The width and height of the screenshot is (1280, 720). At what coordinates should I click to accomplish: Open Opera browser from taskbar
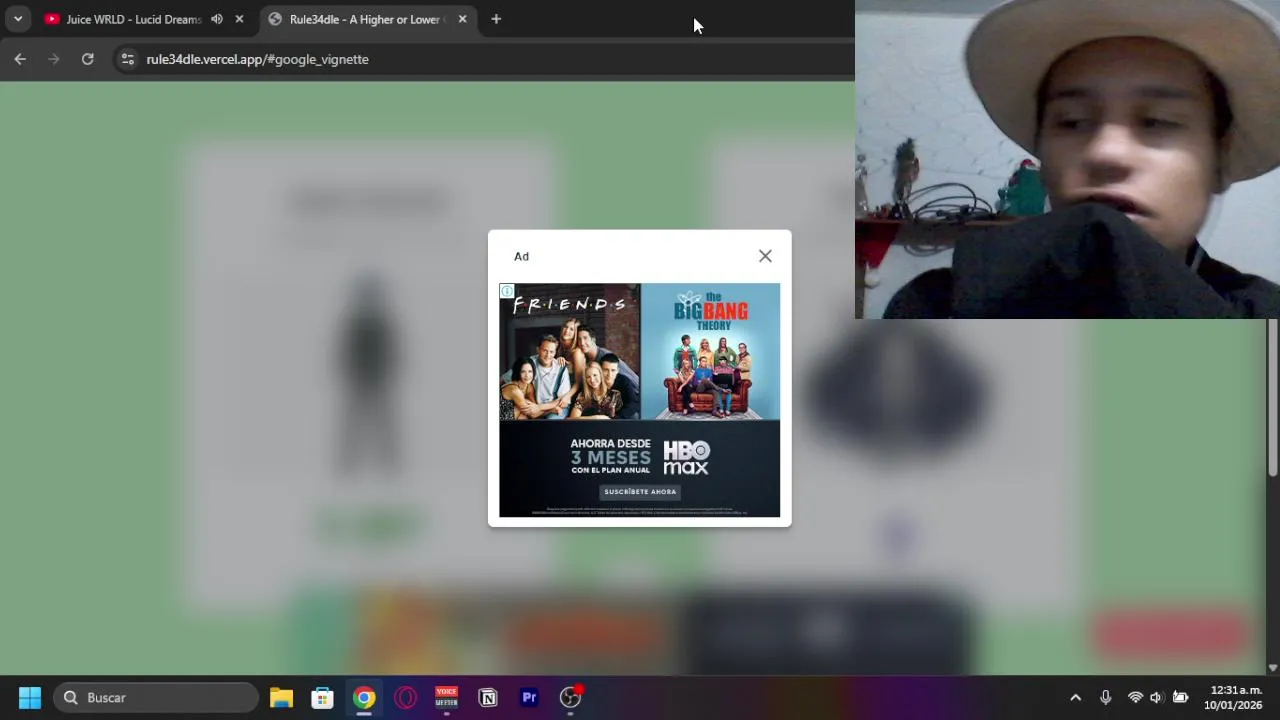[x=405, y=697]
